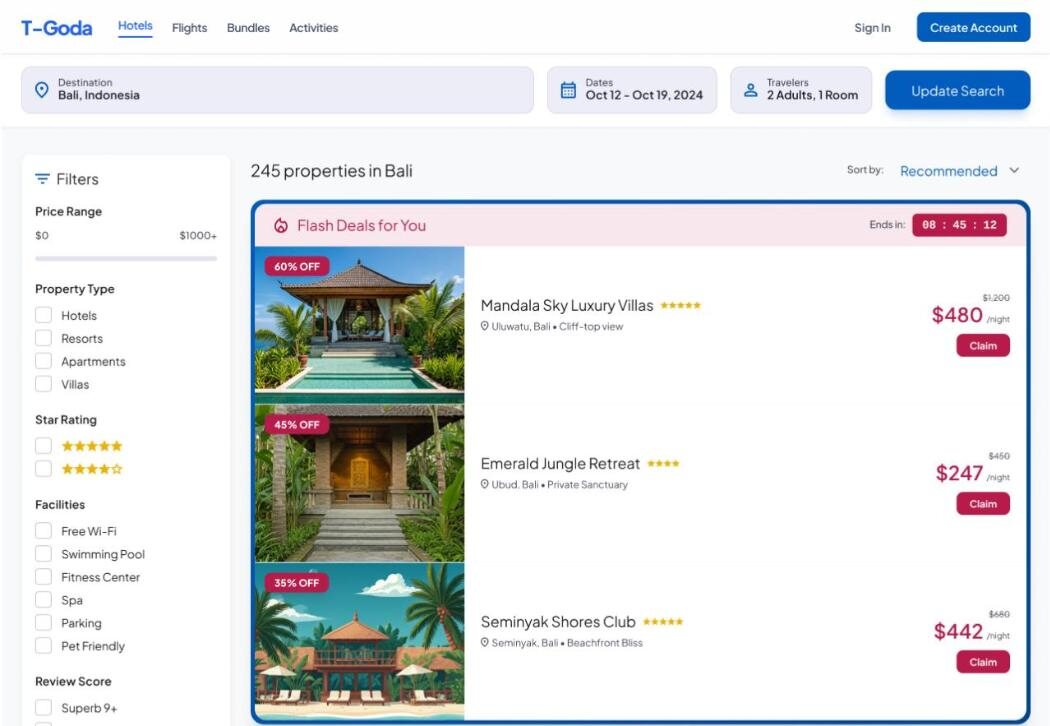Click the Create Account button
1050x726 pixels.
point(974,27)
